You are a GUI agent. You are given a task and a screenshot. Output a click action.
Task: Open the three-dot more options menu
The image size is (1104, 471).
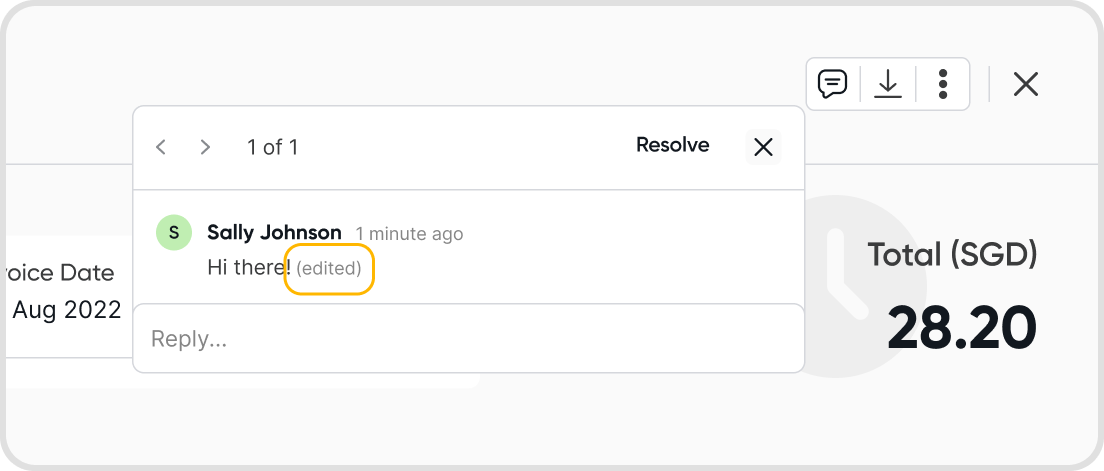pos(942,84)
